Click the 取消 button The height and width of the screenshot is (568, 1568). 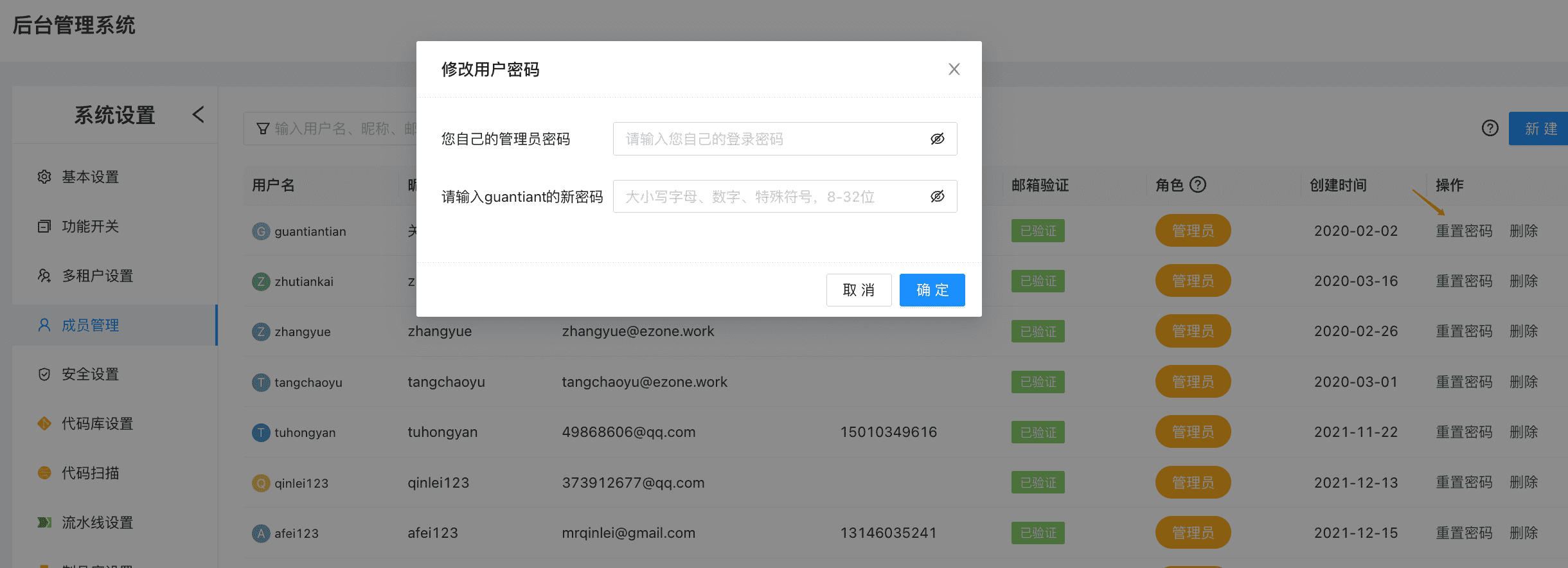(x=859, y=290)
